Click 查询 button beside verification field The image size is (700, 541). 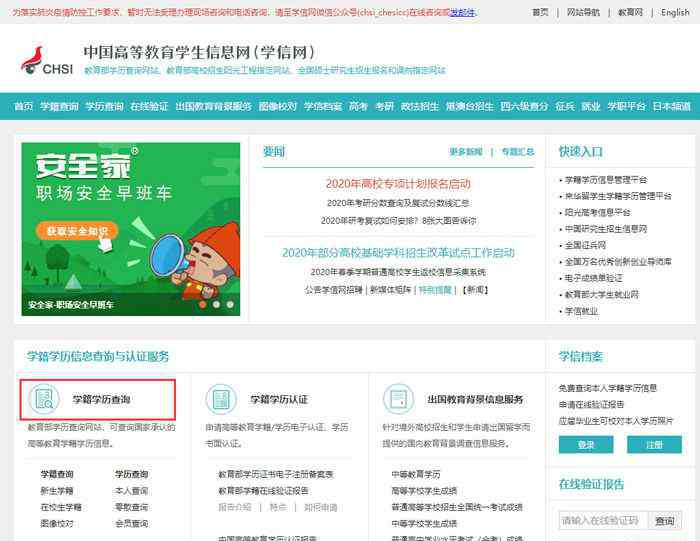pos(665,520)
